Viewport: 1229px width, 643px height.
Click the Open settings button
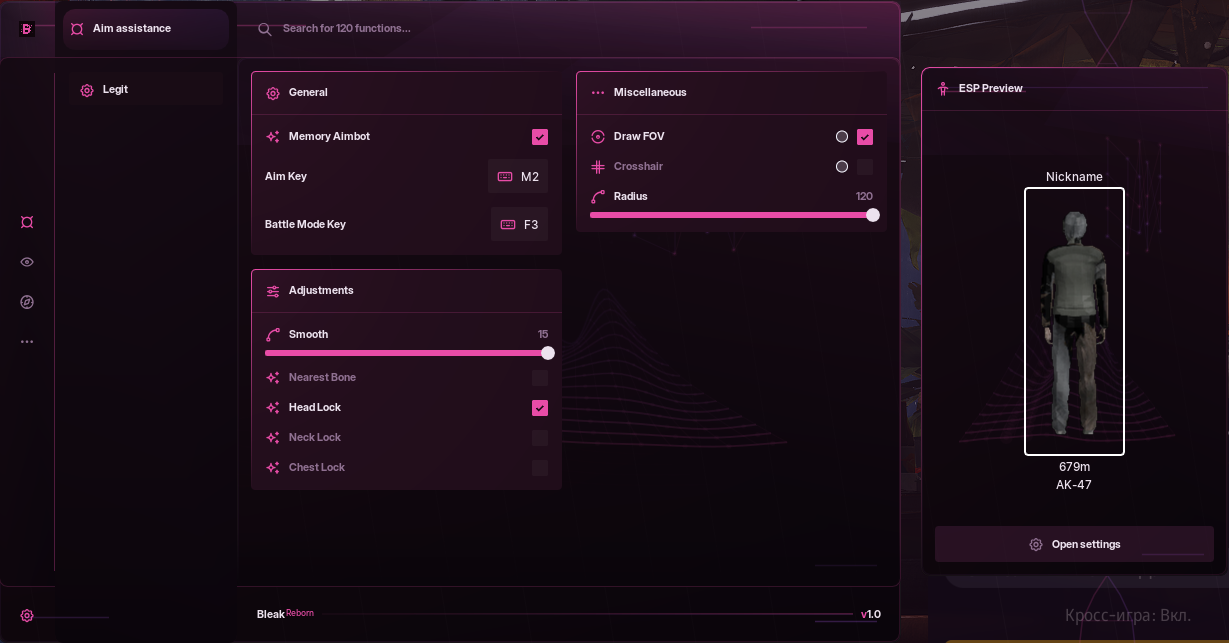(1074, 545)
